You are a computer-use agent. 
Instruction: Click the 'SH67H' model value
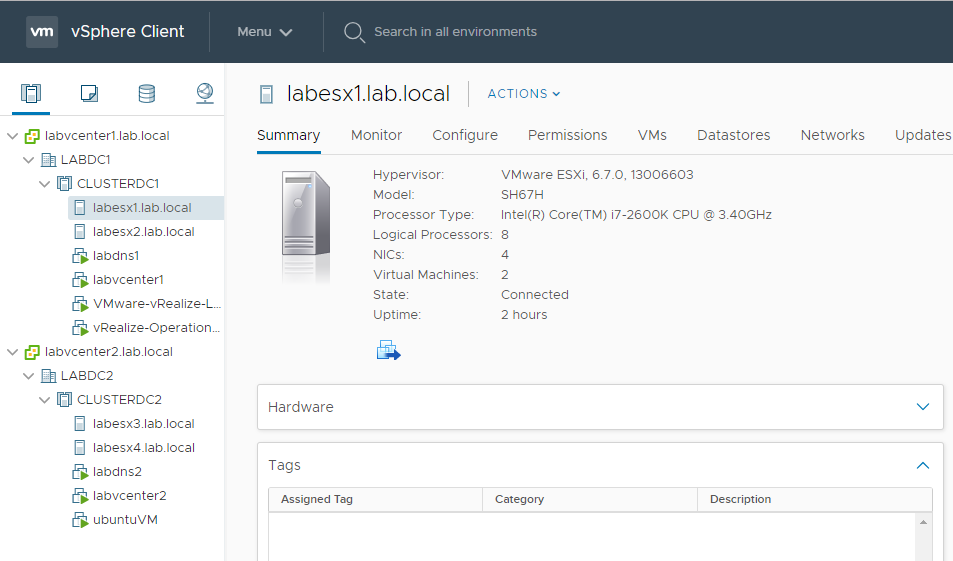pyautogui.click(x=522, y=195)
